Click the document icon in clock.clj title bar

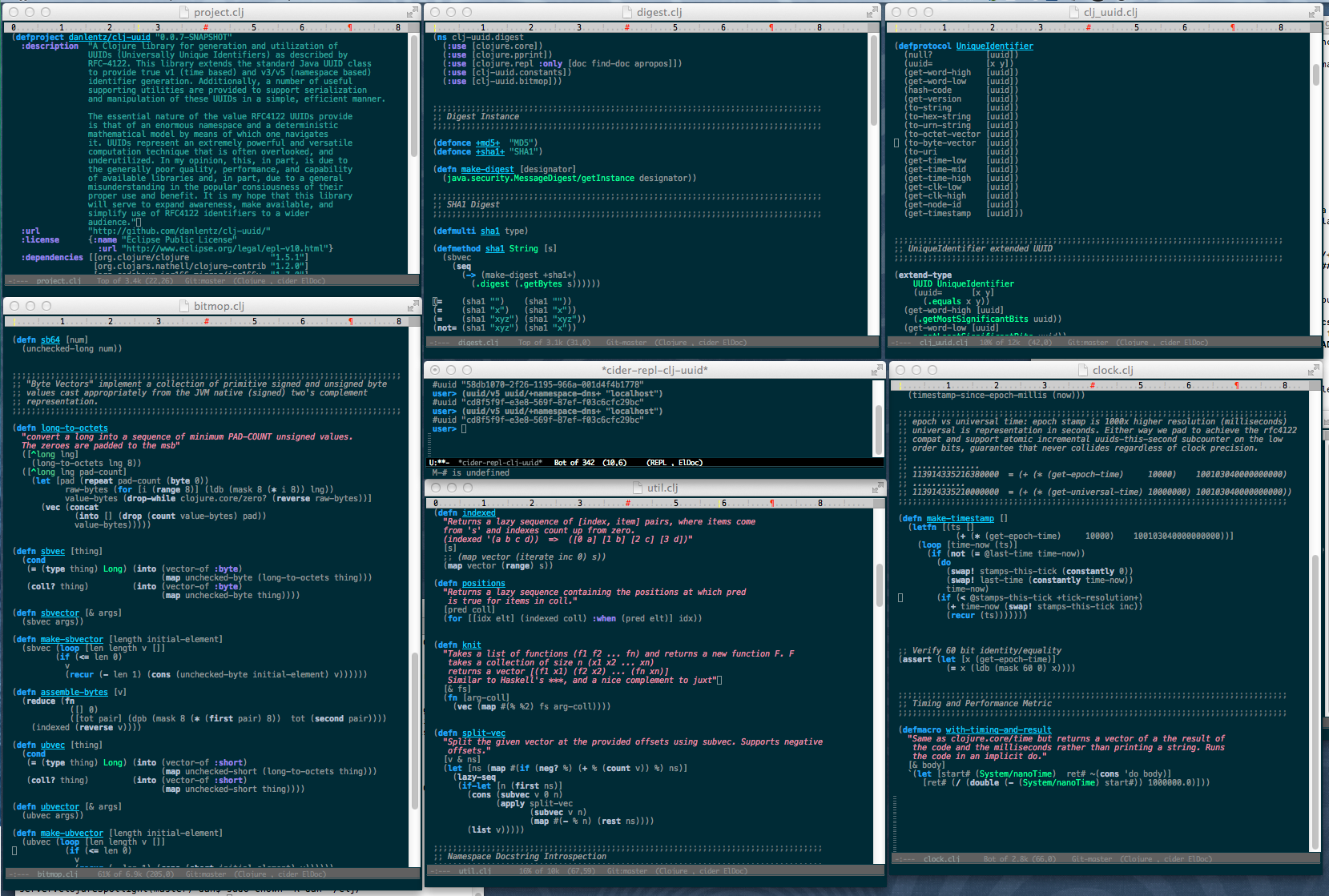point(1085,370)
